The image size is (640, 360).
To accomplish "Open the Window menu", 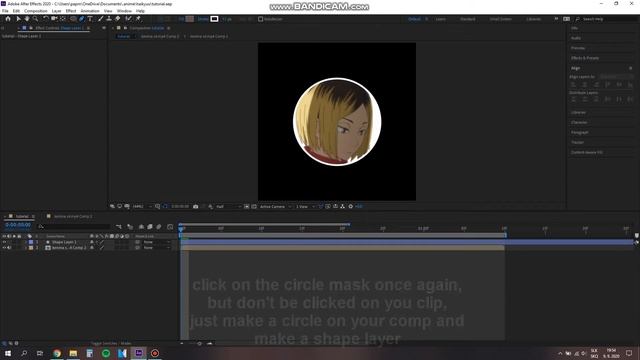I will 124,11.
